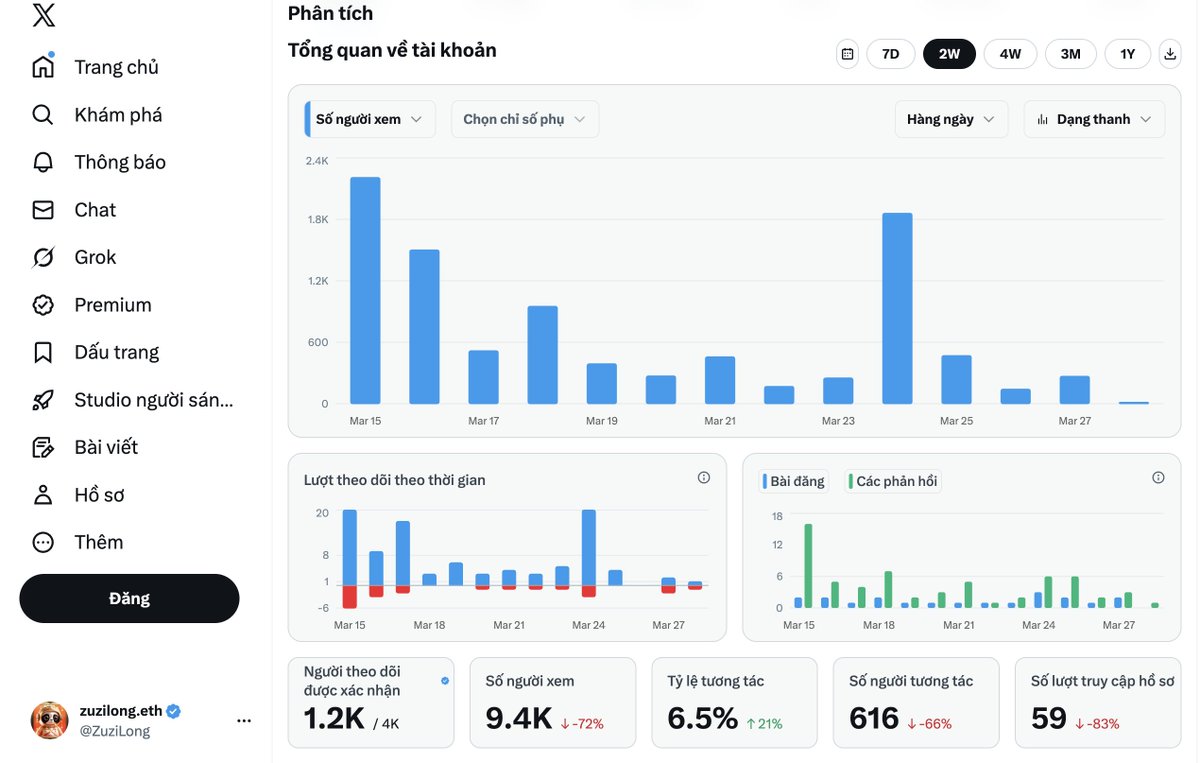Screen dimensions: 1200x763
Task: Download analytics data with the export icon
Action: (x=1168, y=53)
